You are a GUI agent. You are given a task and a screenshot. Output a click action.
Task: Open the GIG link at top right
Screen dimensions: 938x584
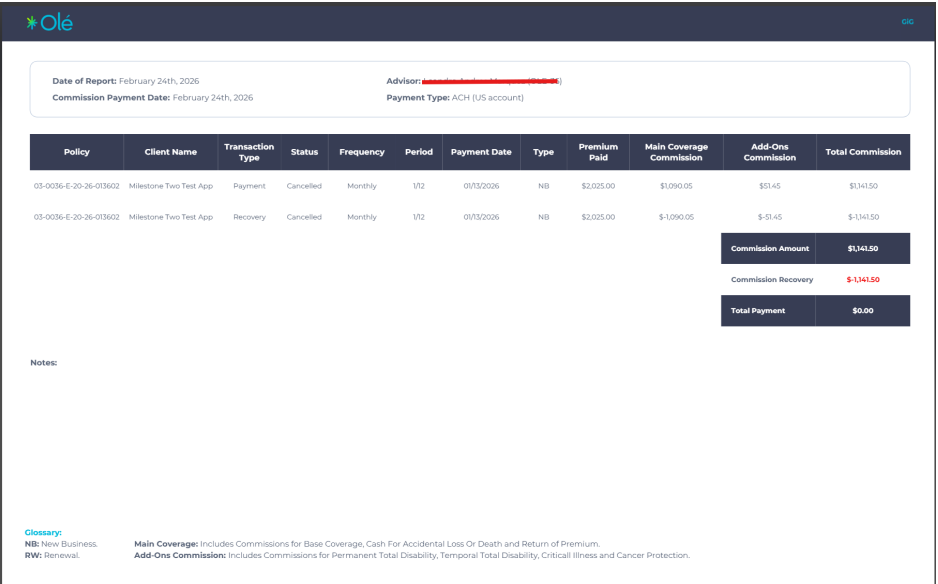click(907, 23)
